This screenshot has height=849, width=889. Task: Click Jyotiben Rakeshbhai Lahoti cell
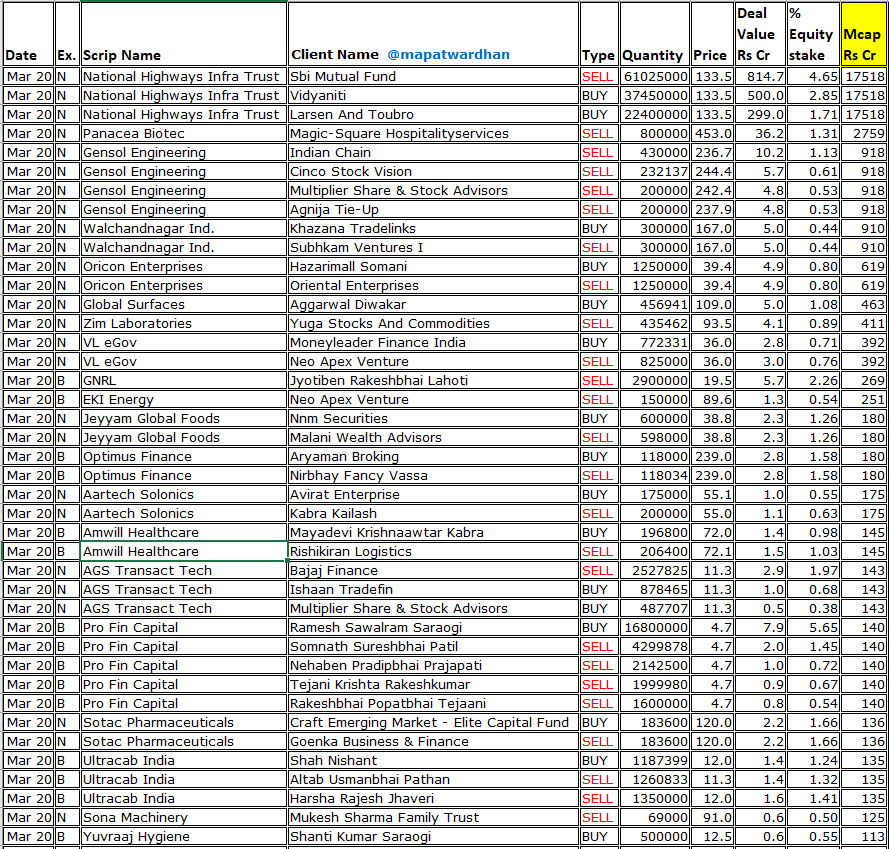pos(433,381)
